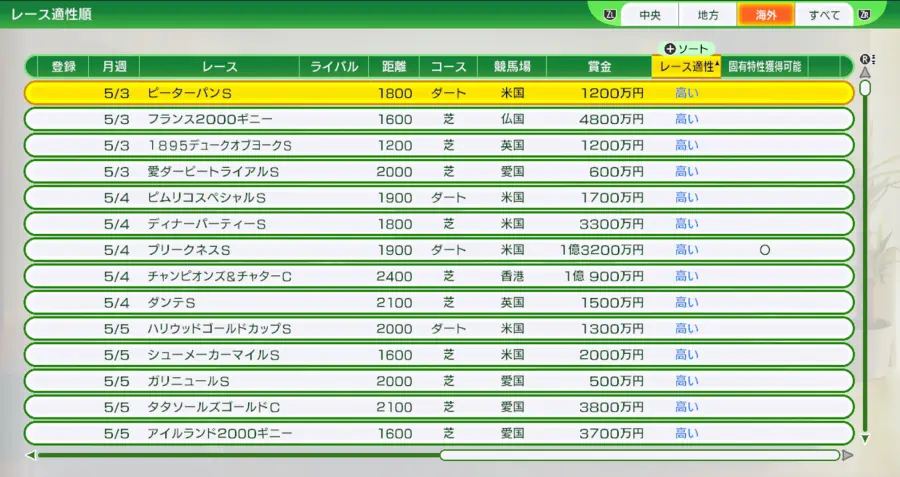Click the left arrow of horizontal scrollbar
900x477 pixels.
(30, 455)
